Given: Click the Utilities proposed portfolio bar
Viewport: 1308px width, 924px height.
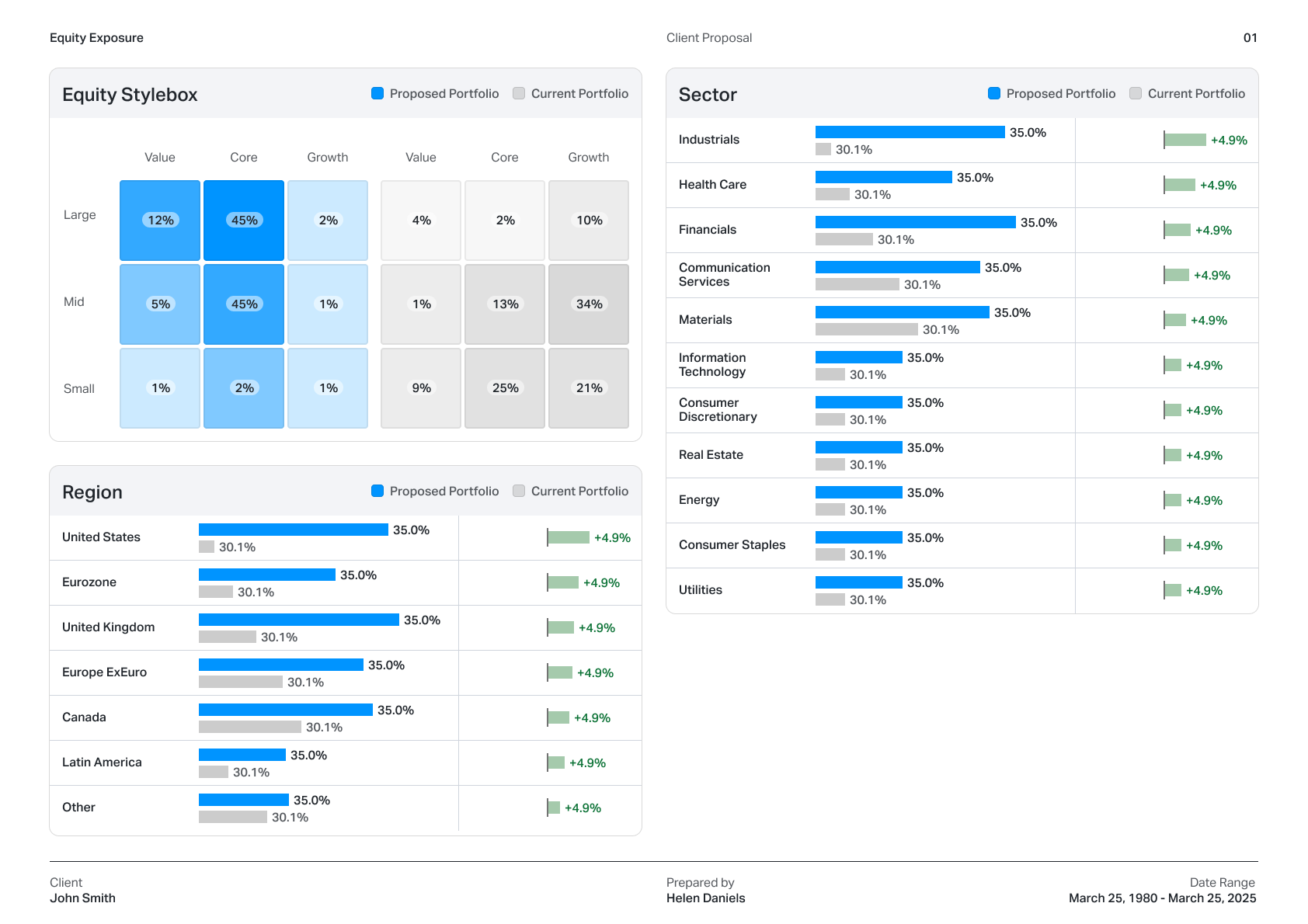Looking at the screenshot, I should 858,582.
